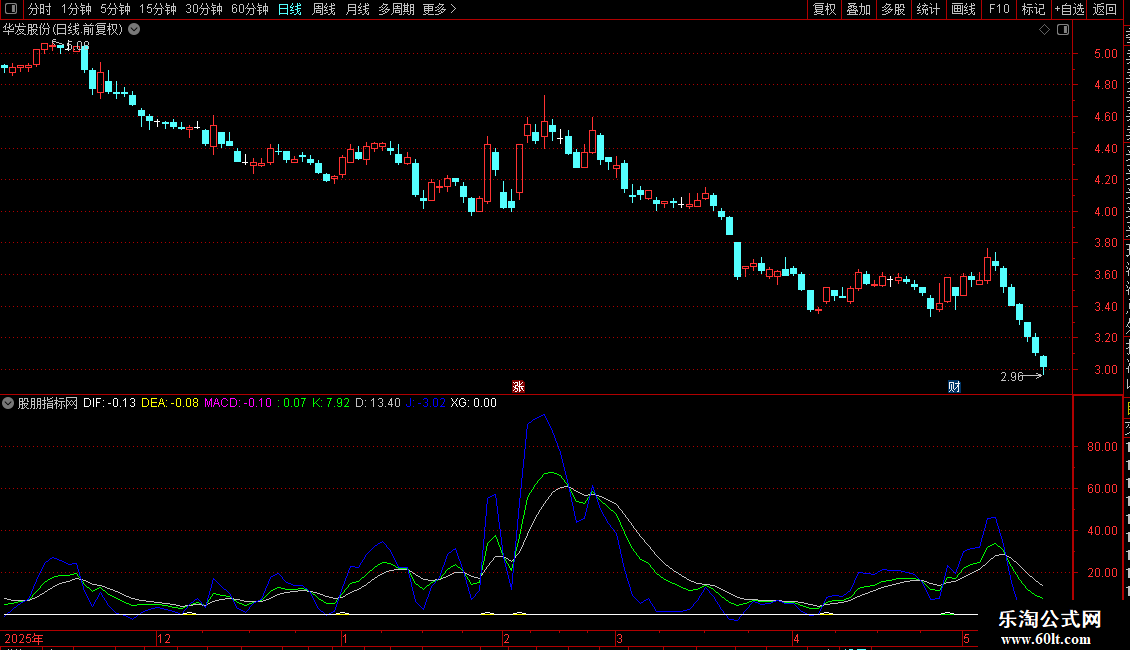Open F10 company information
Screen dimensions: 1130x650
pyautogui.click(x=999, y=9)
